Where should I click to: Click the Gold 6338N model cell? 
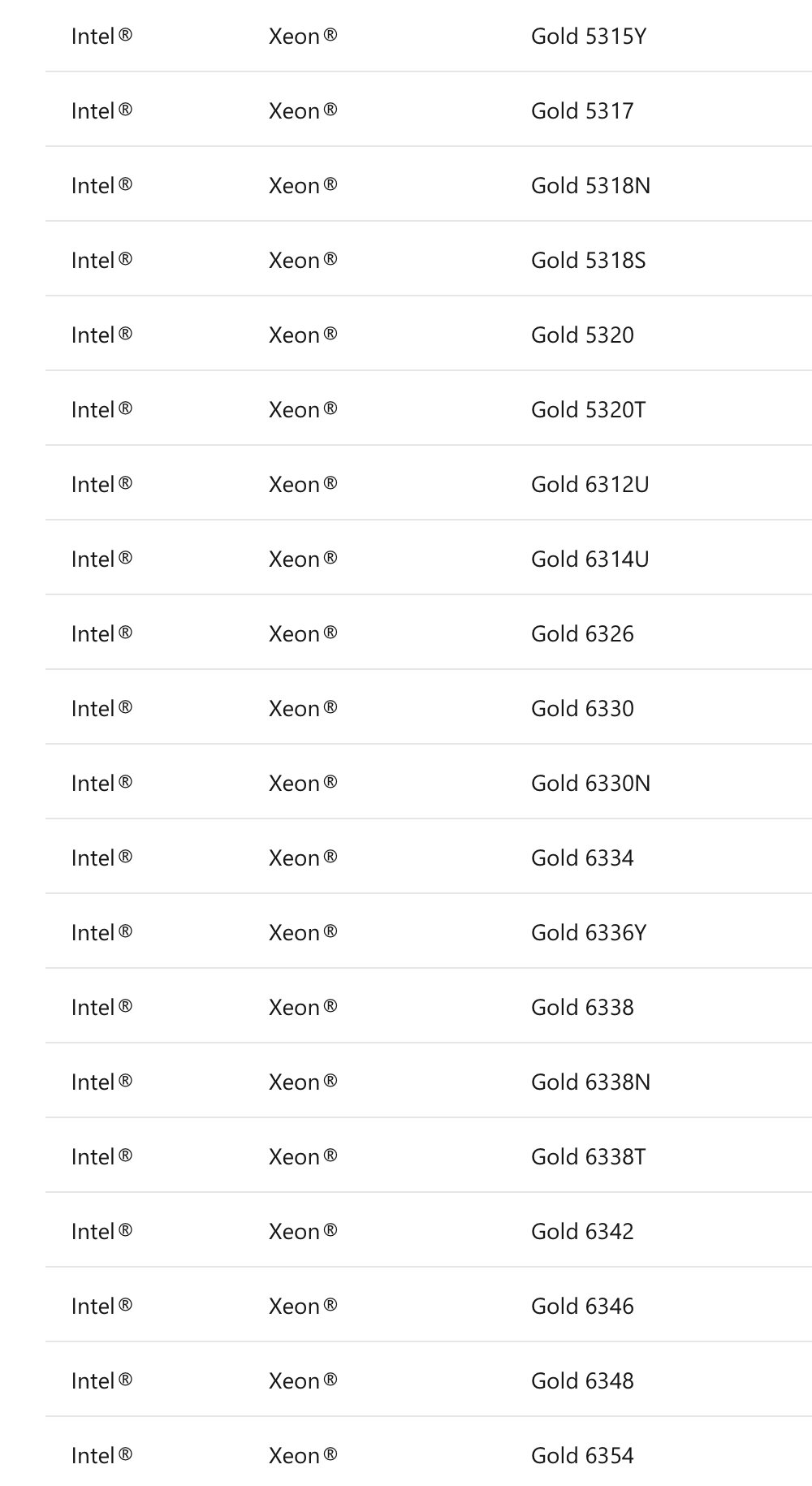(x=590, y=1082)
